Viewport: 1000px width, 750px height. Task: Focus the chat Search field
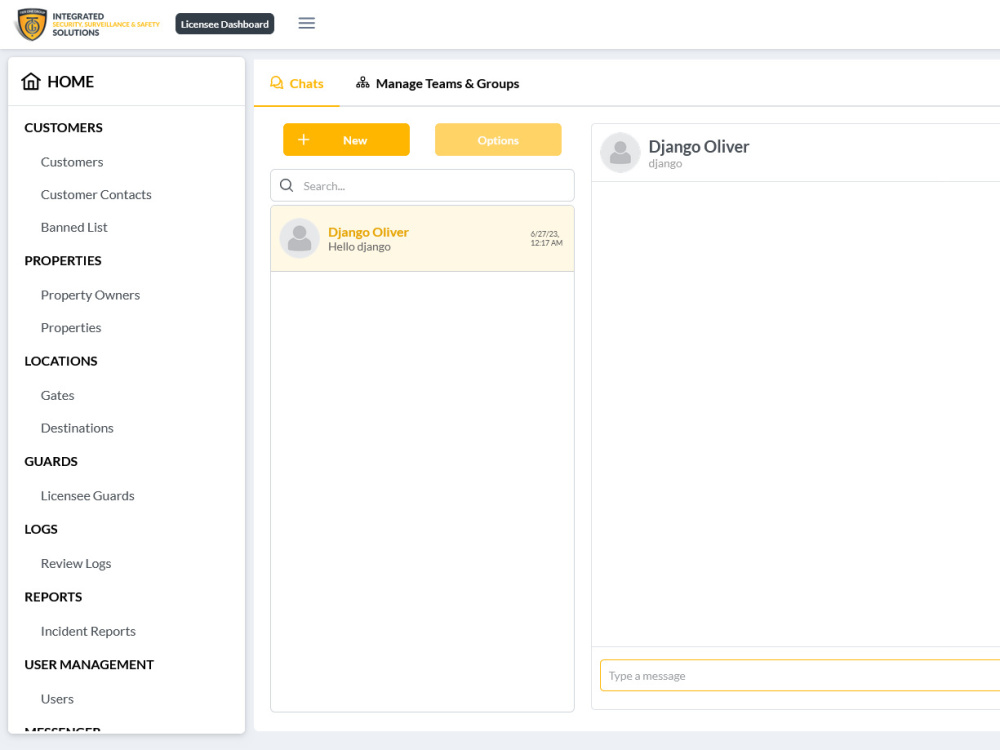pyautogui.click(x=422, y=186)
